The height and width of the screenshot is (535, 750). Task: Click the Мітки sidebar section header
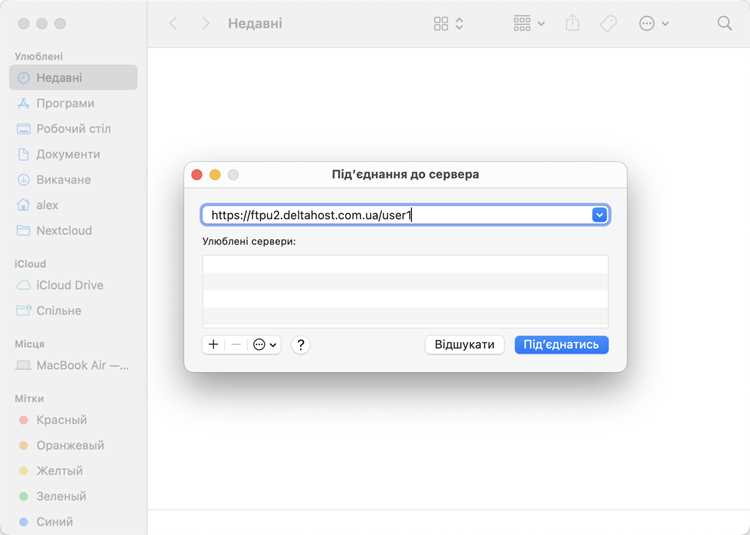point(29,398)
